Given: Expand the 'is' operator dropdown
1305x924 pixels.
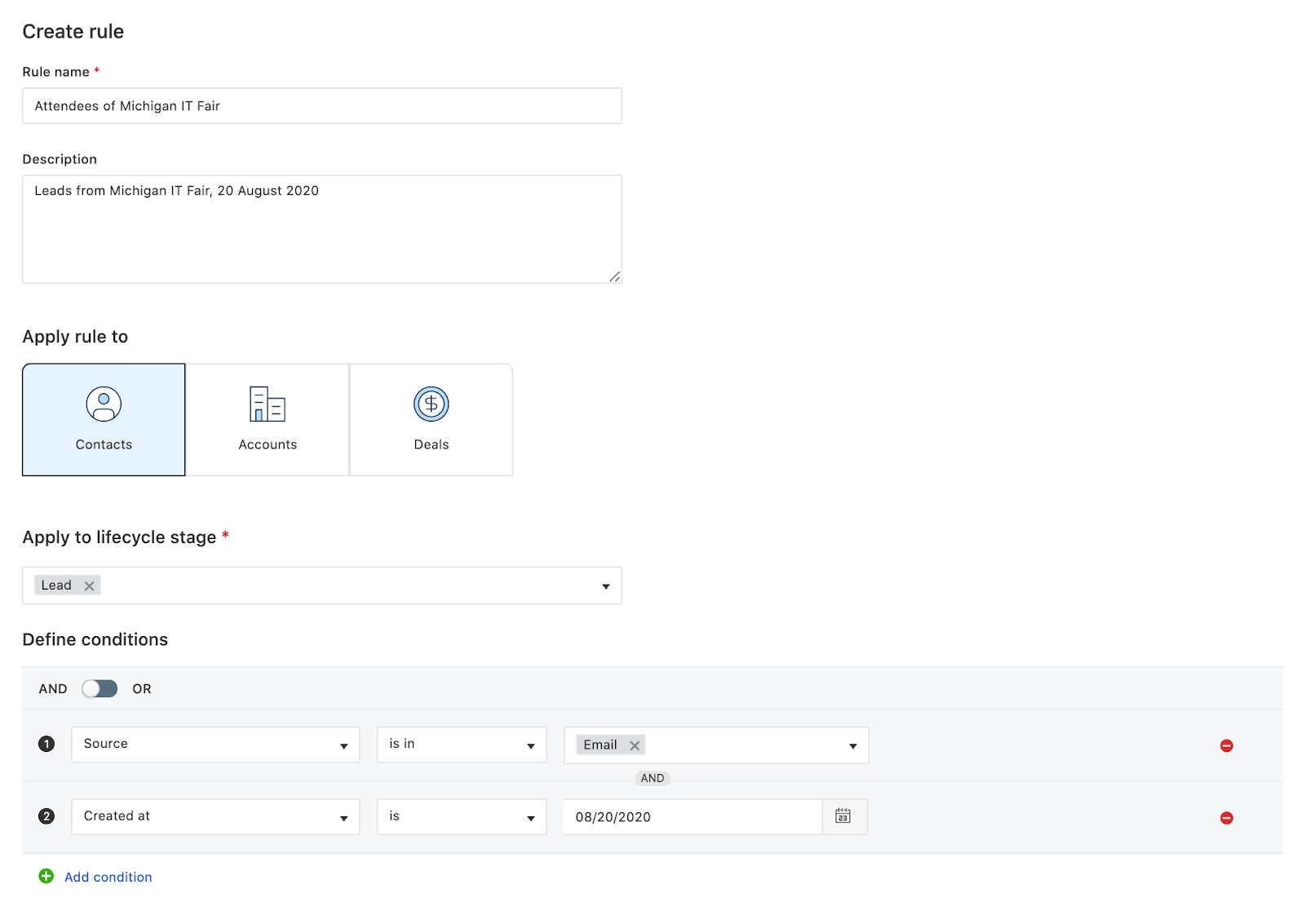Looking at the screenshot, I should pyautogui.click(x=461, y=816).
